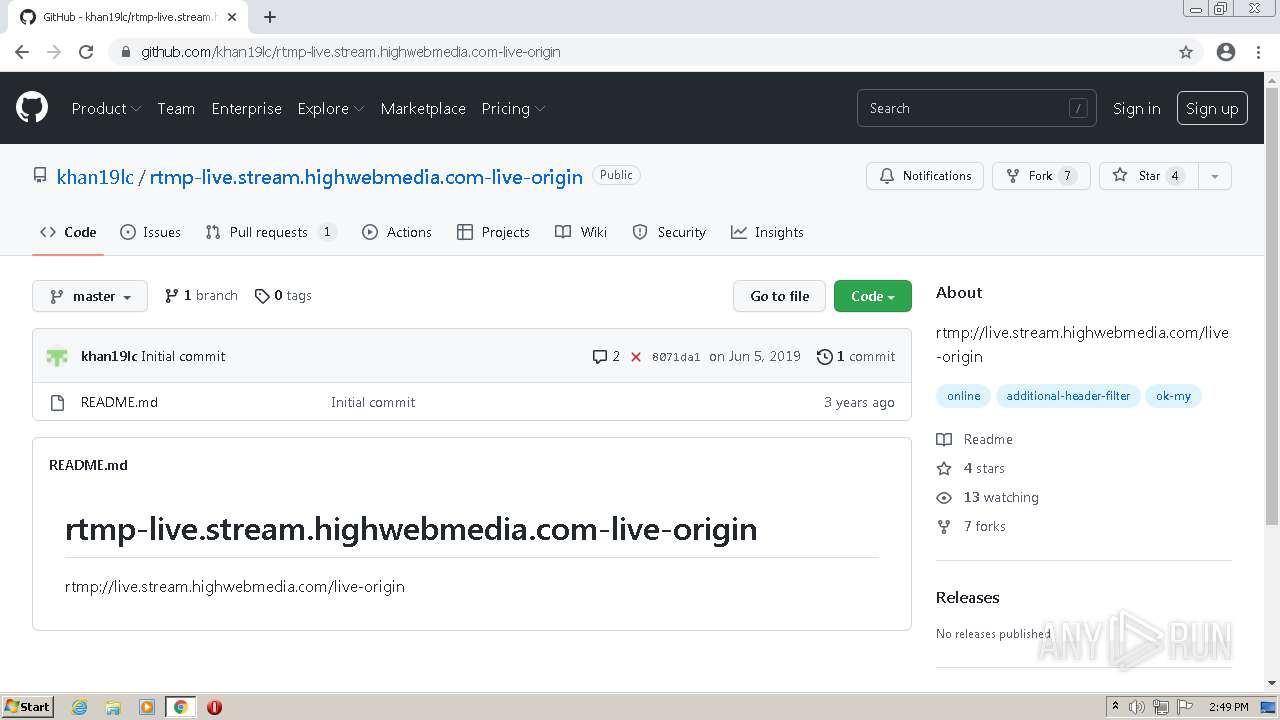This screenshot has width=1280, height=720.
Task: Click the stars icon in About
Action: point(944,468)
